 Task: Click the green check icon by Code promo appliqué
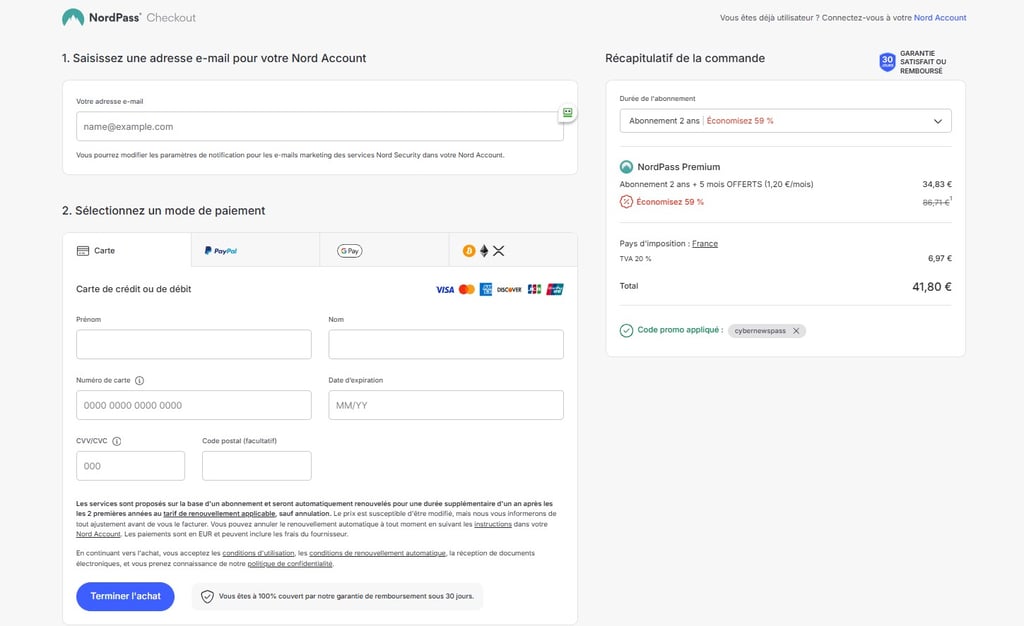point(626,330)
